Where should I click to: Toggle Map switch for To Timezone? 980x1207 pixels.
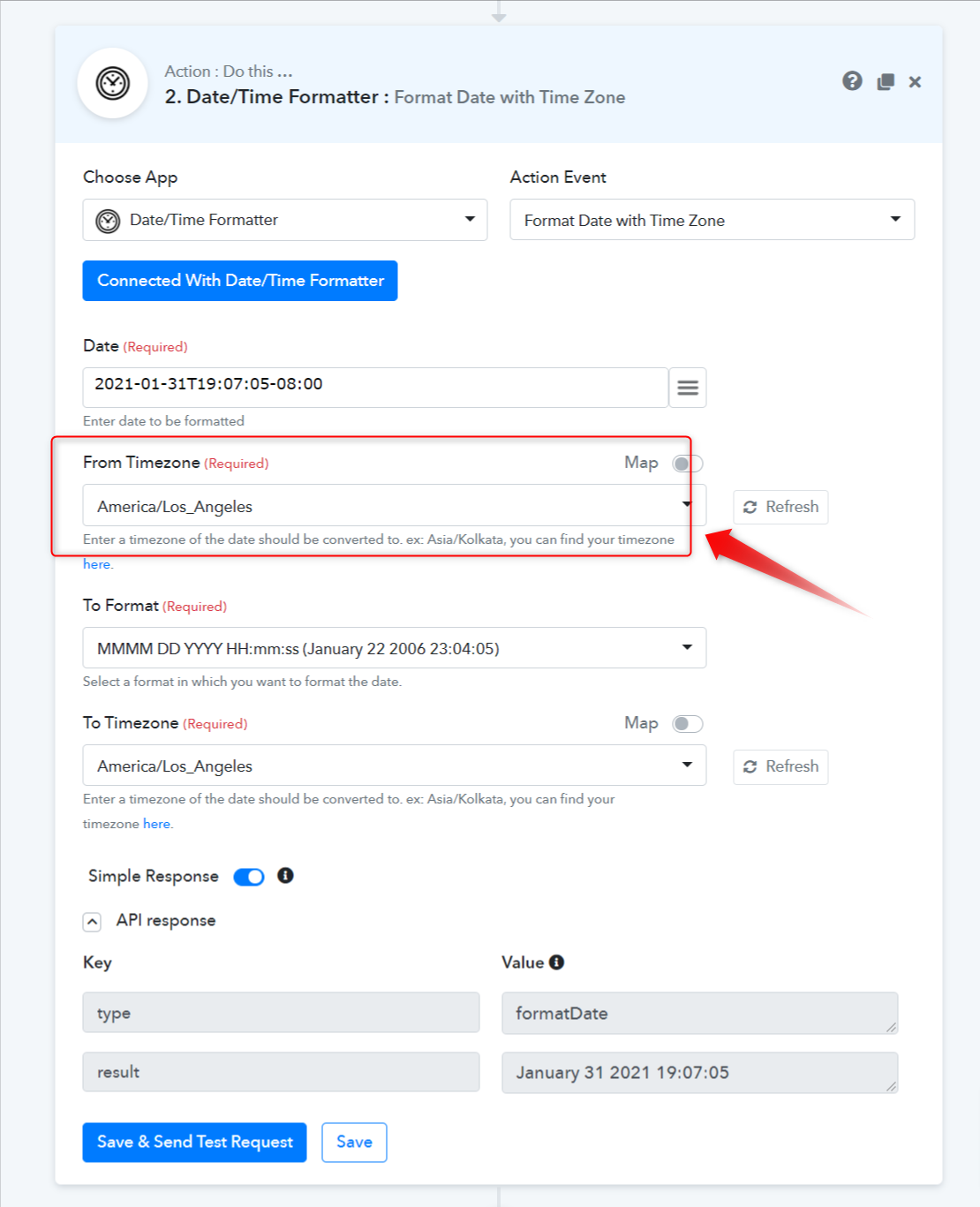coord(688,724)
